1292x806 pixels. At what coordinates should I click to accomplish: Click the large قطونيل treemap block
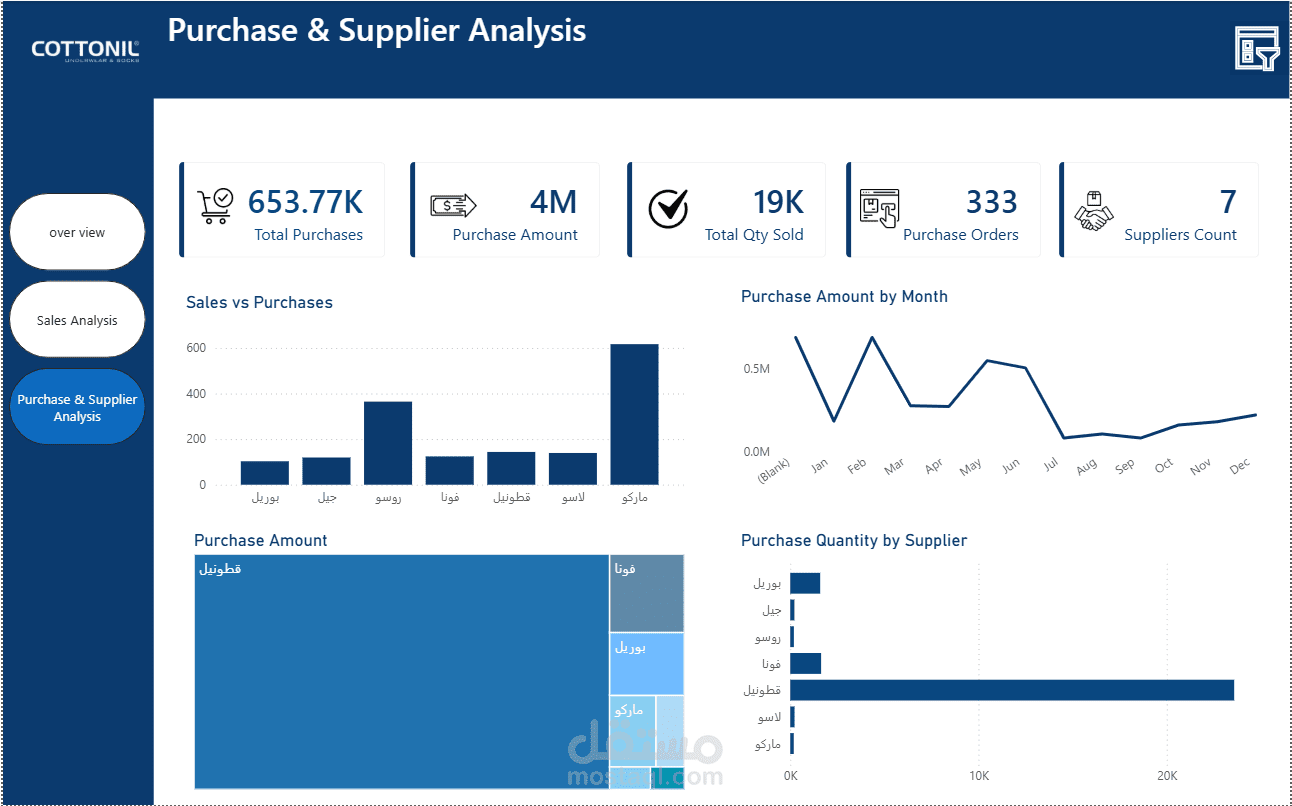point(401,672)
